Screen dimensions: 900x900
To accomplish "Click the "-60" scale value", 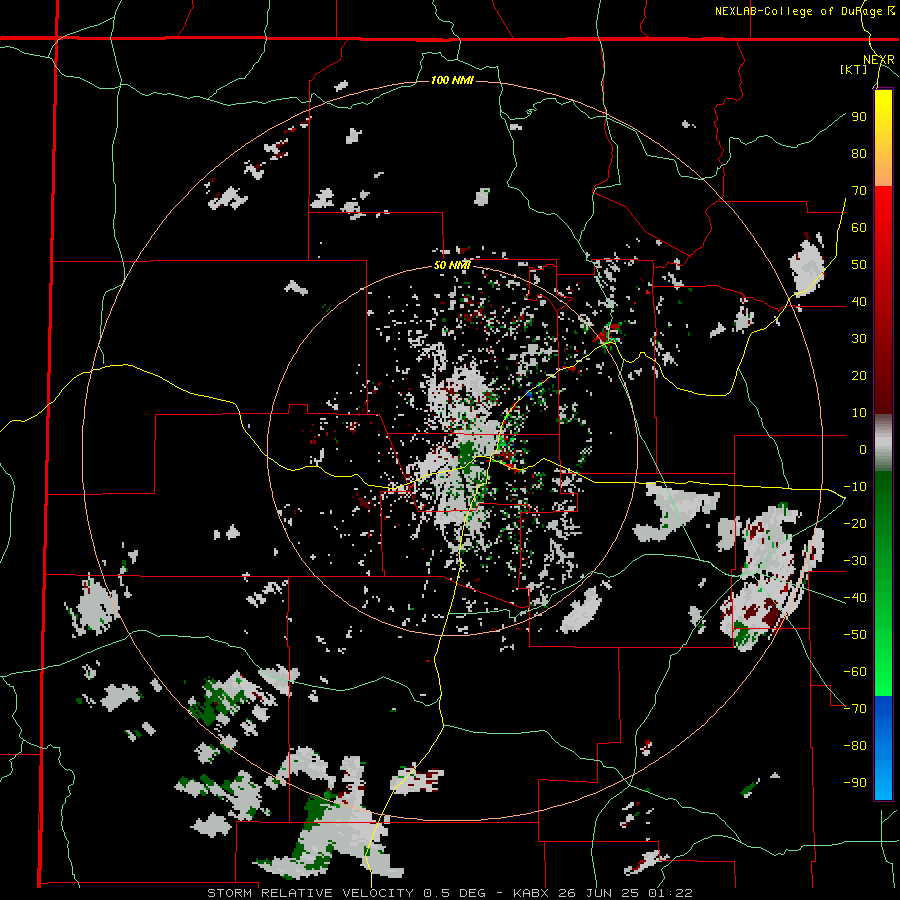I will [855, 672].
